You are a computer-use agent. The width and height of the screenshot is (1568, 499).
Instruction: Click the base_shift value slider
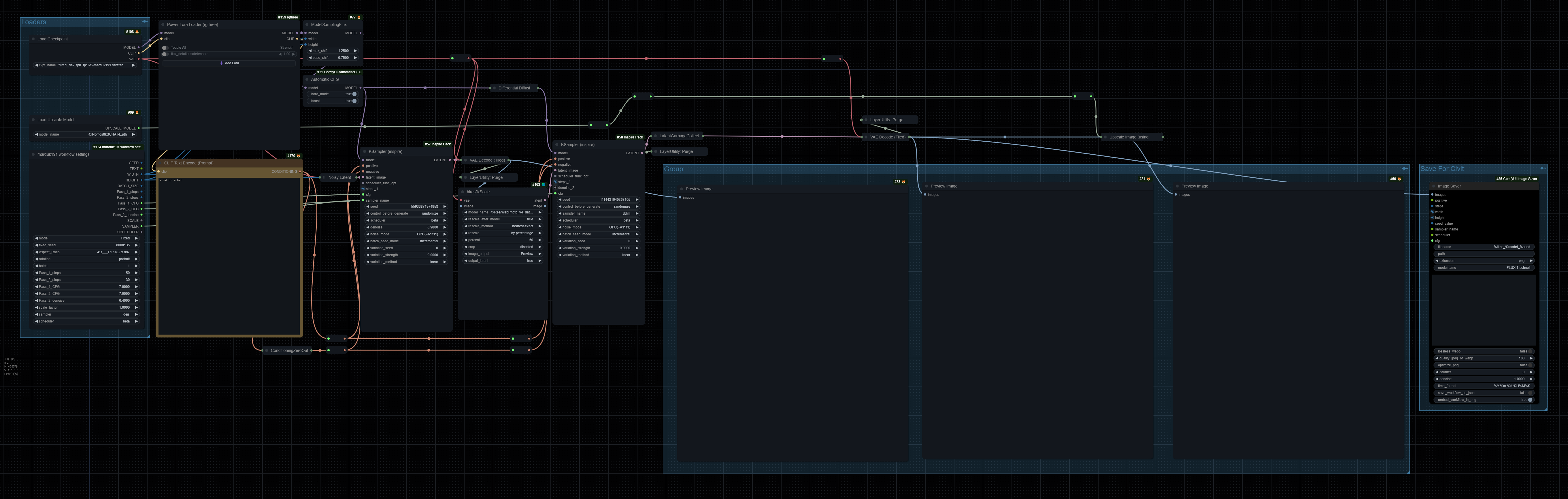[x=333, y=58]
